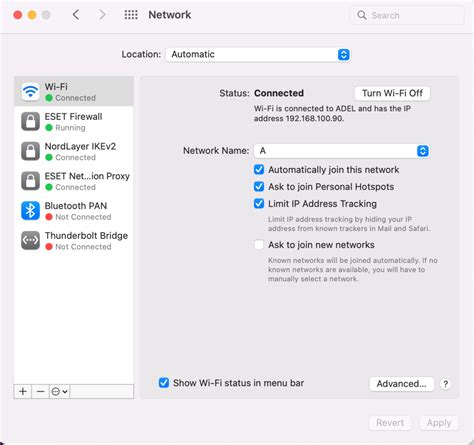Select the Wi-Fi service icon
Viewport: 474px width, 445px height.
[30, 92]
